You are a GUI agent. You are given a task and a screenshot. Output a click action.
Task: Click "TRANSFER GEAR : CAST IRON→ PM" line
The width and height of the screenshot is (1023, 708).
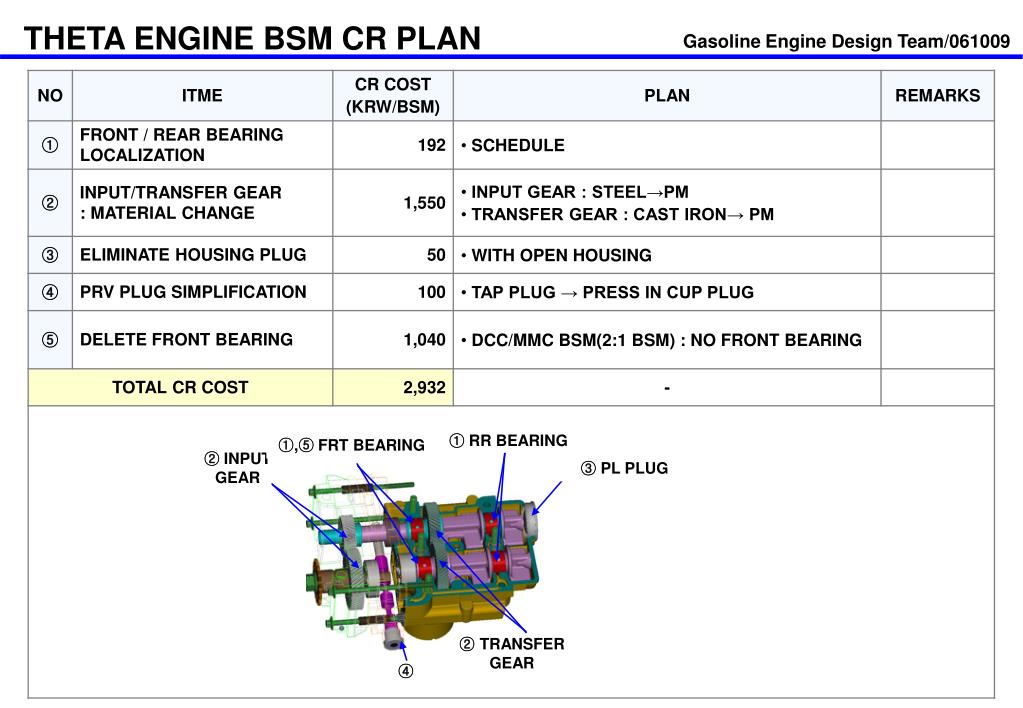point(617,214)
